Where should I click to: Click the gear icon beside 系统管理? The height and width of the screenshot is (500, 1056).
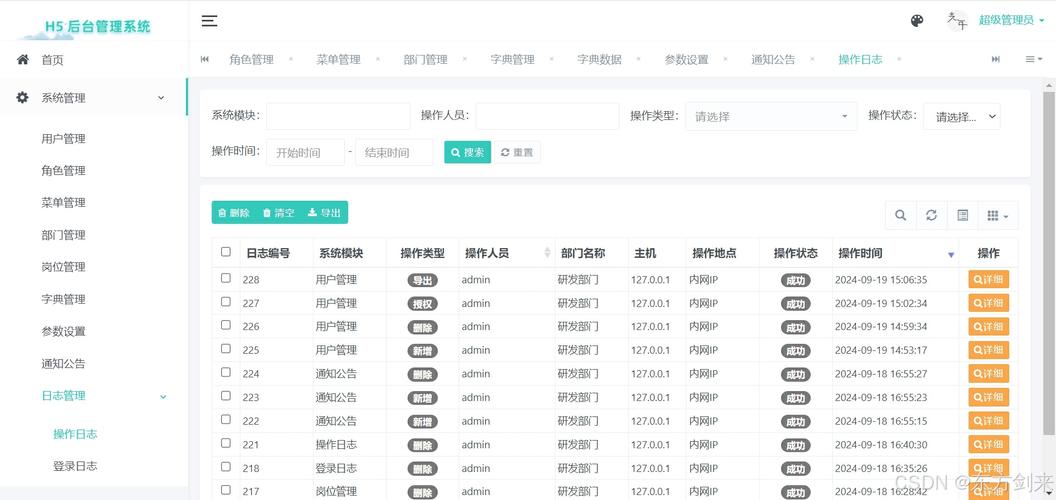pos(23,98)
